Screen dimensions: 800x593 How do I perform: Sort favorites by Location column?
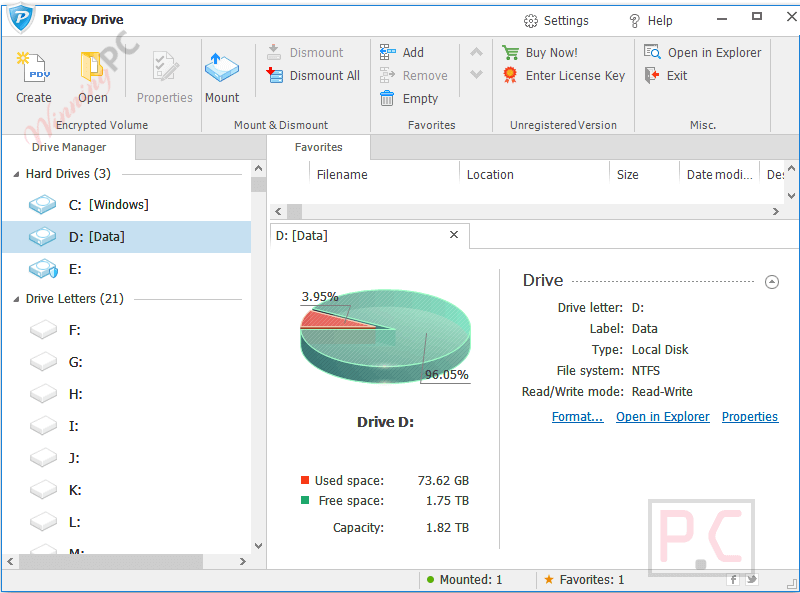[534, 175]
